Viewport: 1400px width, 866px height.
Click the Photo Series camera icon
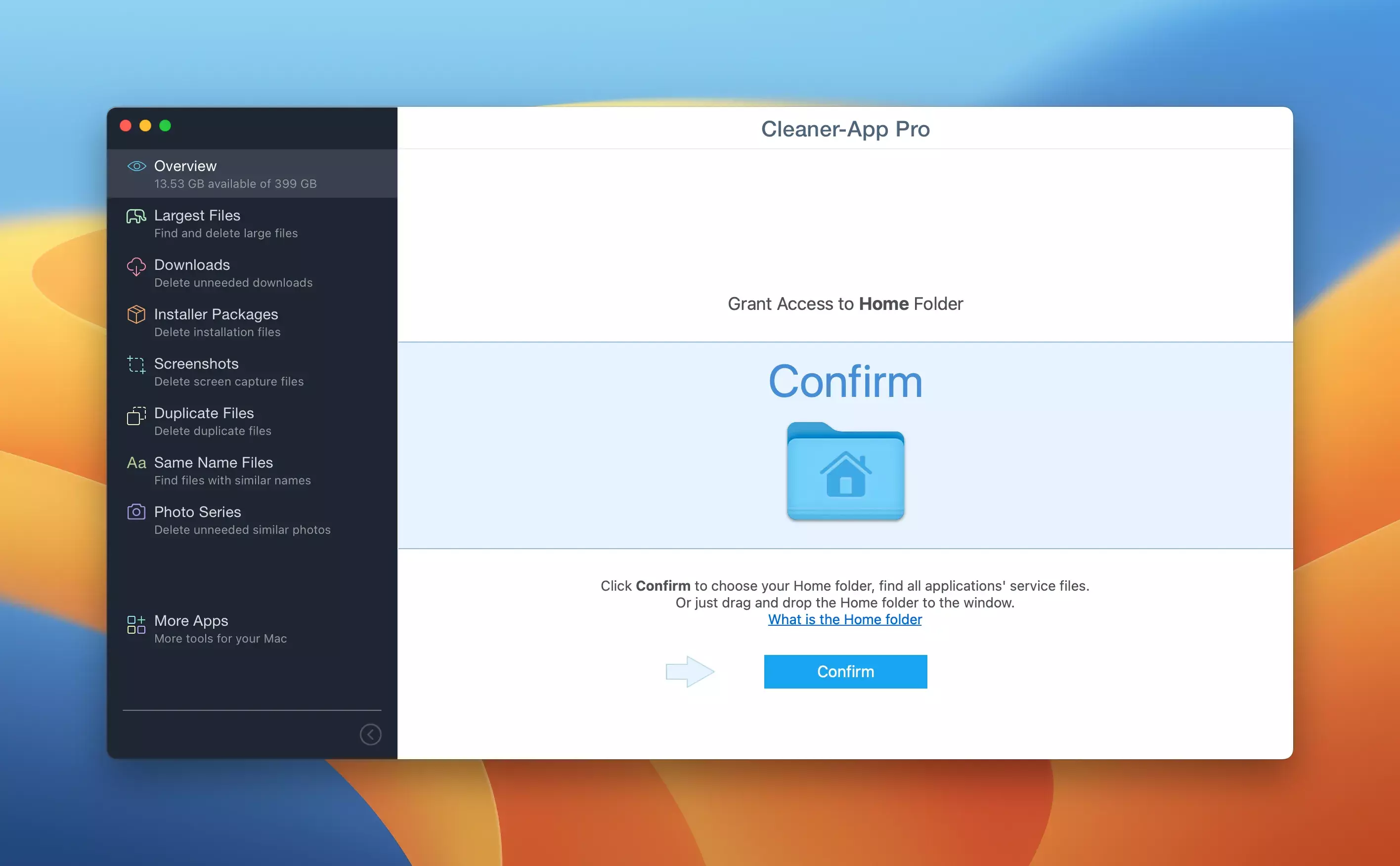[x=136, y=512]
